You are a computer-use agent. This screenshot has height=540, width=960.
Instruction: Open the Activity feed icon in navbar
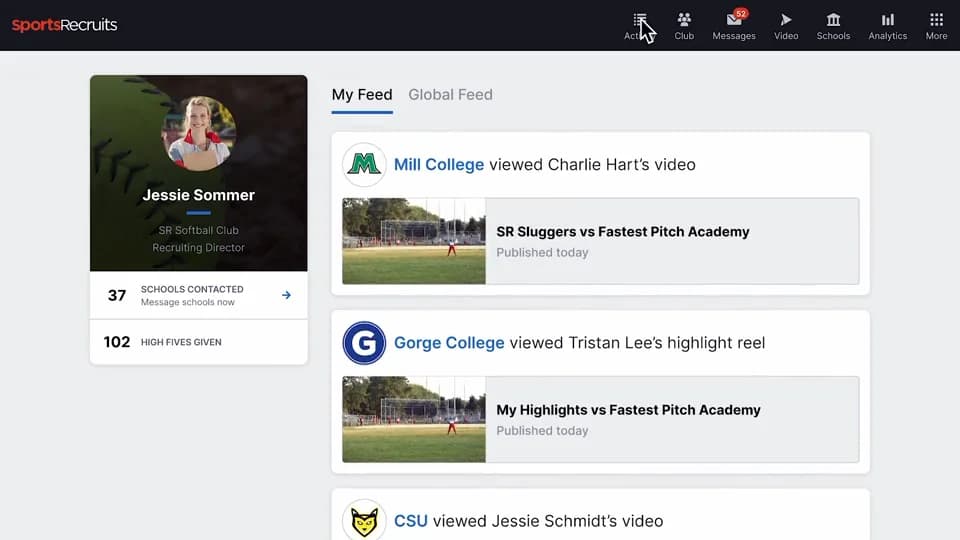(x=639, y=26)
